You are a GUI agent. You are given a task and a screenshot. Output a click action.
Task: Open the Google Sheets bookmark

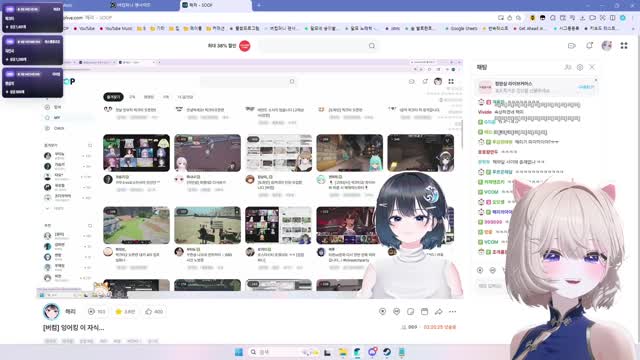[x=461, y=29]
